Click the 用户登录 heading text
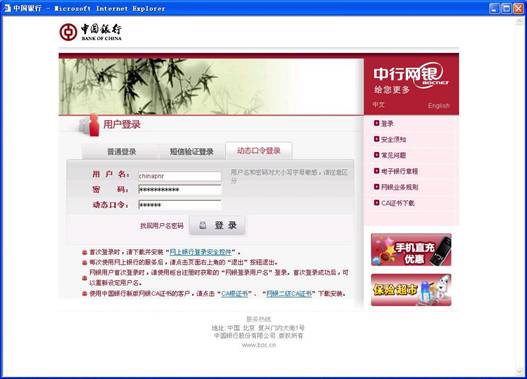Viewport: 527px width, 379px height. [122, 124]
